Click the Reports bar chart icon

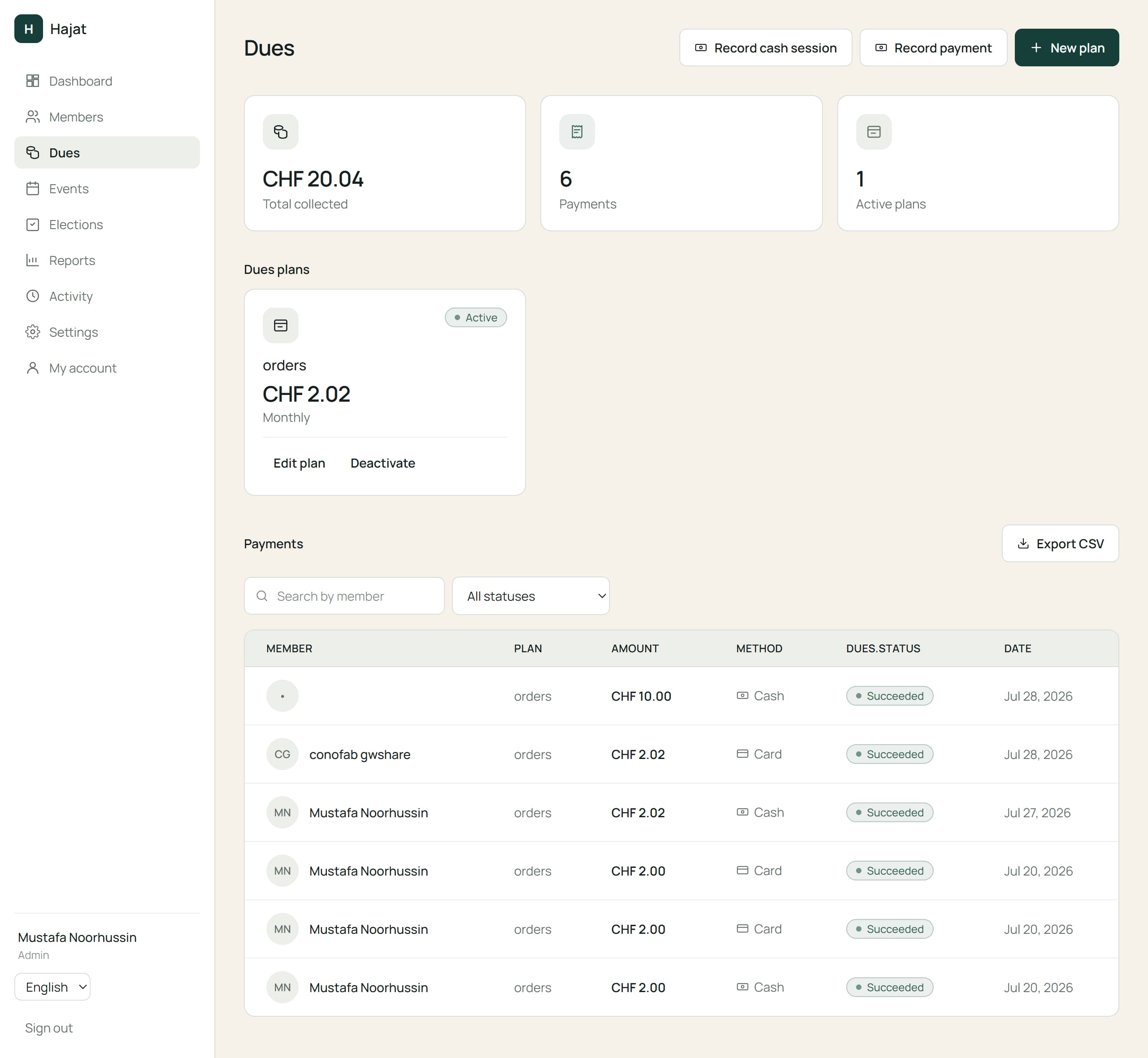click(x=33, y=260)
